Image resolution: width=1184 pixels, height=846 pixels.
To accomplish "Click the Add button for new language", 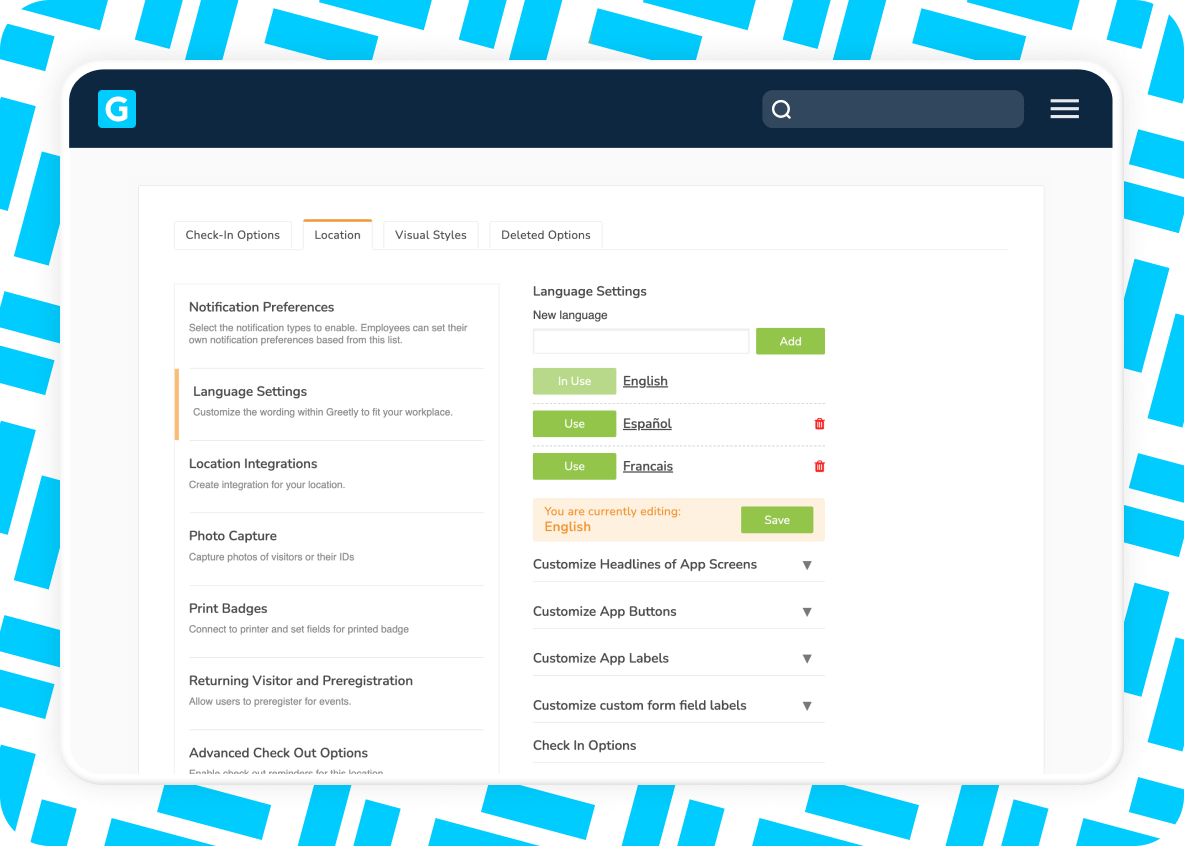I will 790,341.
